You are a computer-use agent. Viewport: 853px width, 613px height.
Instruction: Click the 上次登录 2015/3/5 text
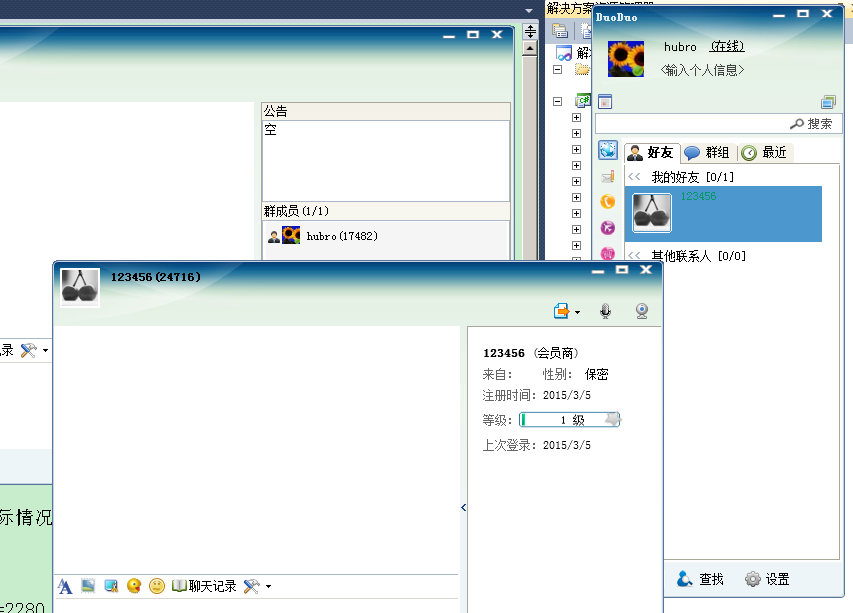pyautogui.click(x=536, y=445)
